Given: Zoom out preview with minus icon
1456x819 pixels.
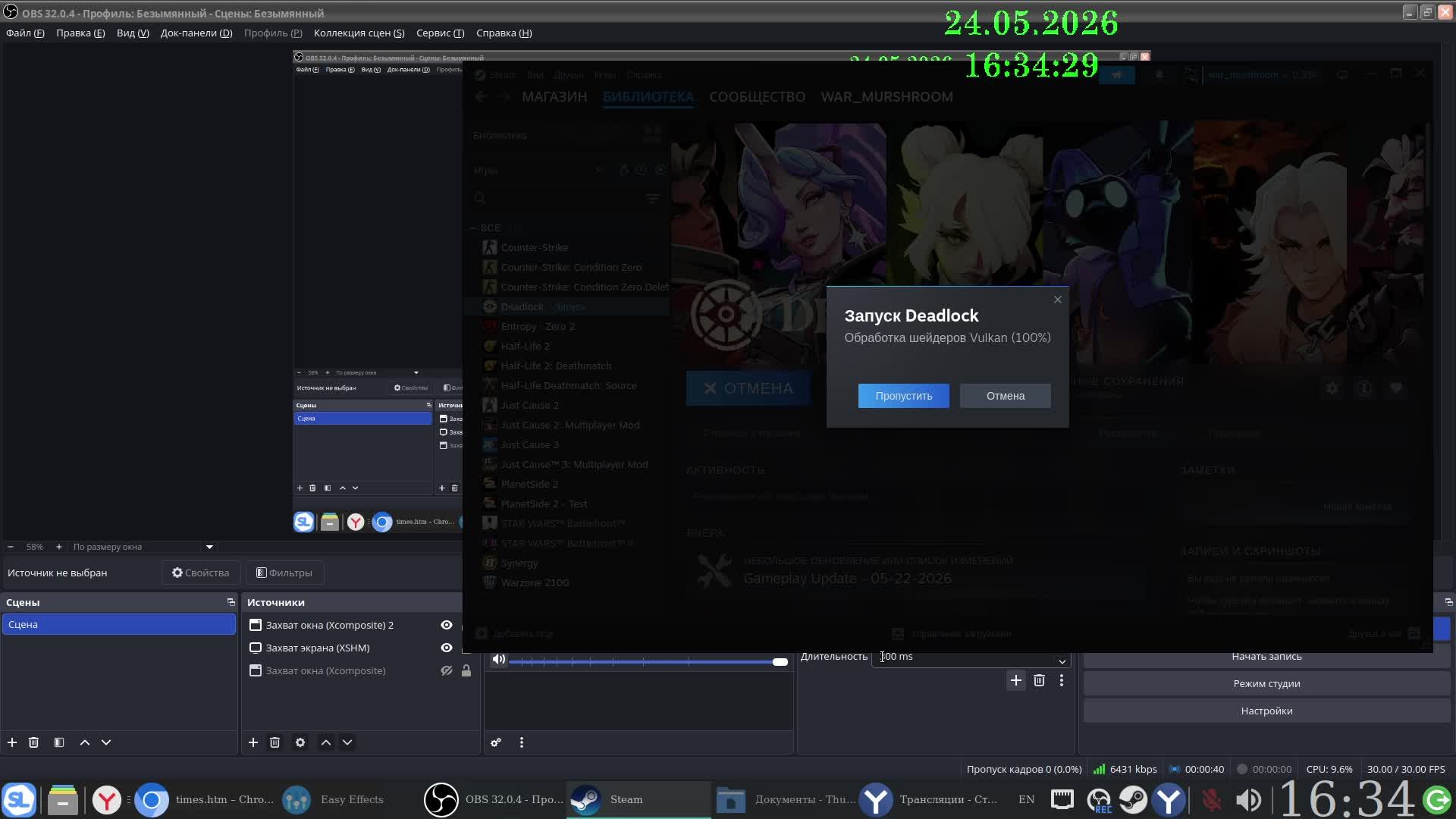Looking at the screenshot, I should pyautogui.click(x=11, y=547).
